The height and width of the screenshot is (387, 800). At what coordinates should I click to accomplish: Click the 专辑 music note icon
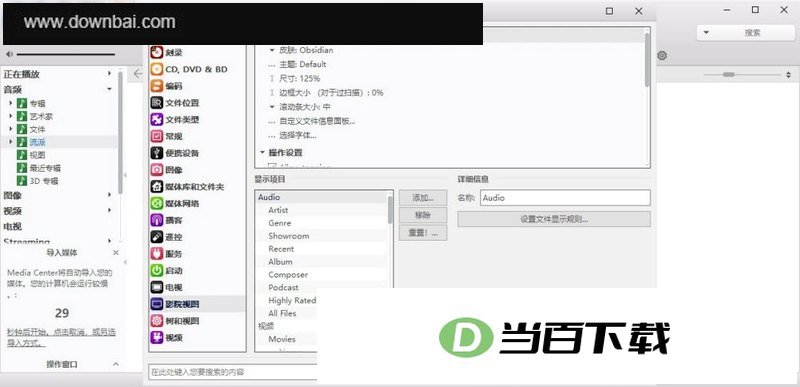point(22,104)
